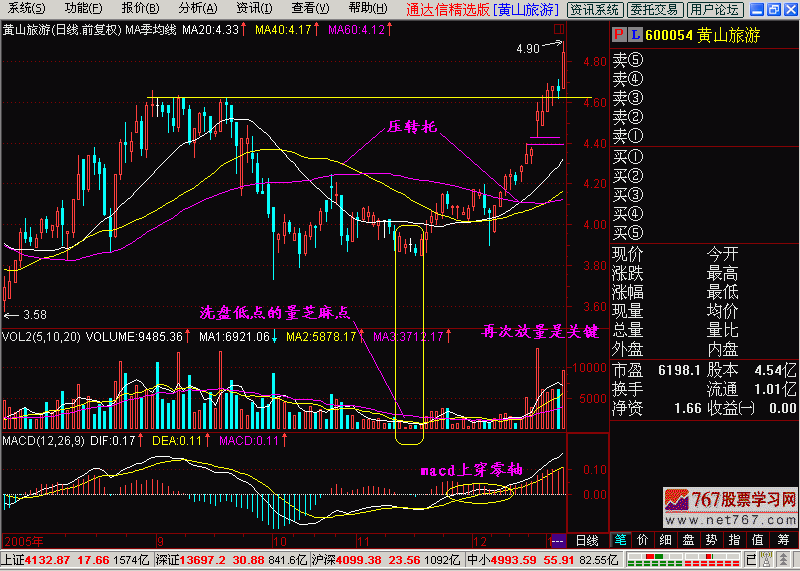
Task: Click the red arrow next to MA20 value
Action: coord(246,29)
